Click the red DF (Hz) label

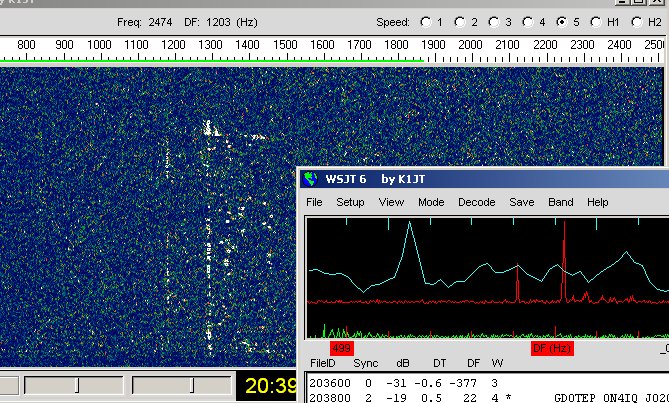tap(552, 348)
